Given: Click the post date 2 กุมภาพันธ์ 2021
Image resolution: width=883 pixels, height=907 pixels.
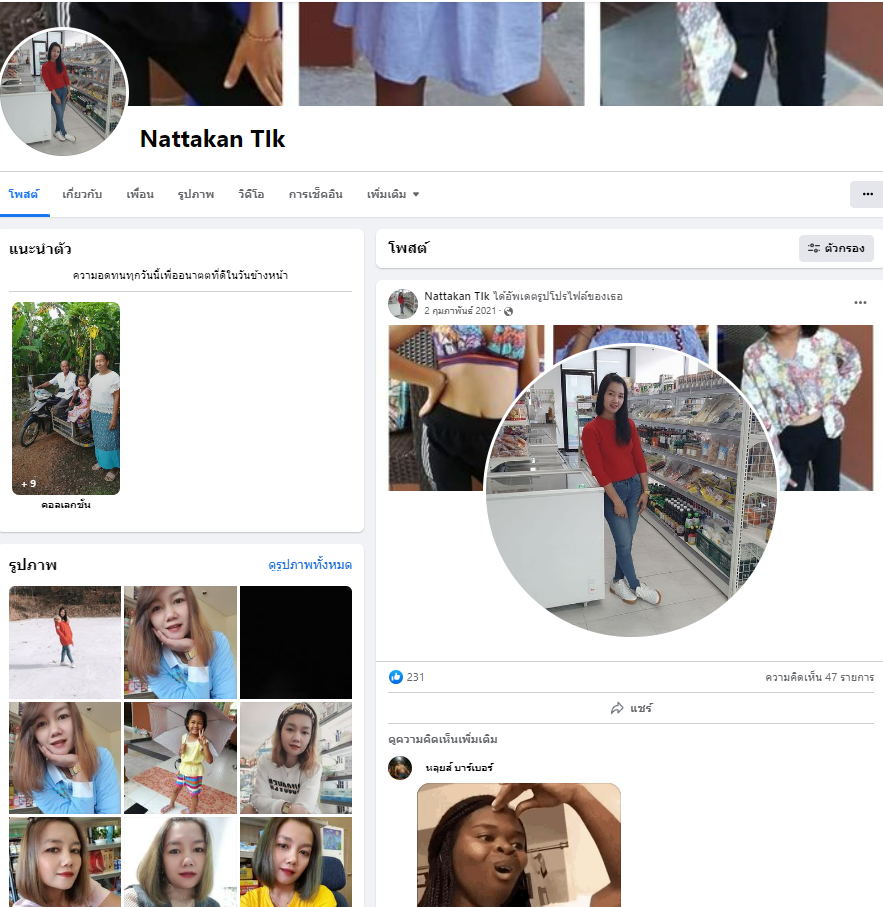Looking at the screenshot, I should [460, 311].
